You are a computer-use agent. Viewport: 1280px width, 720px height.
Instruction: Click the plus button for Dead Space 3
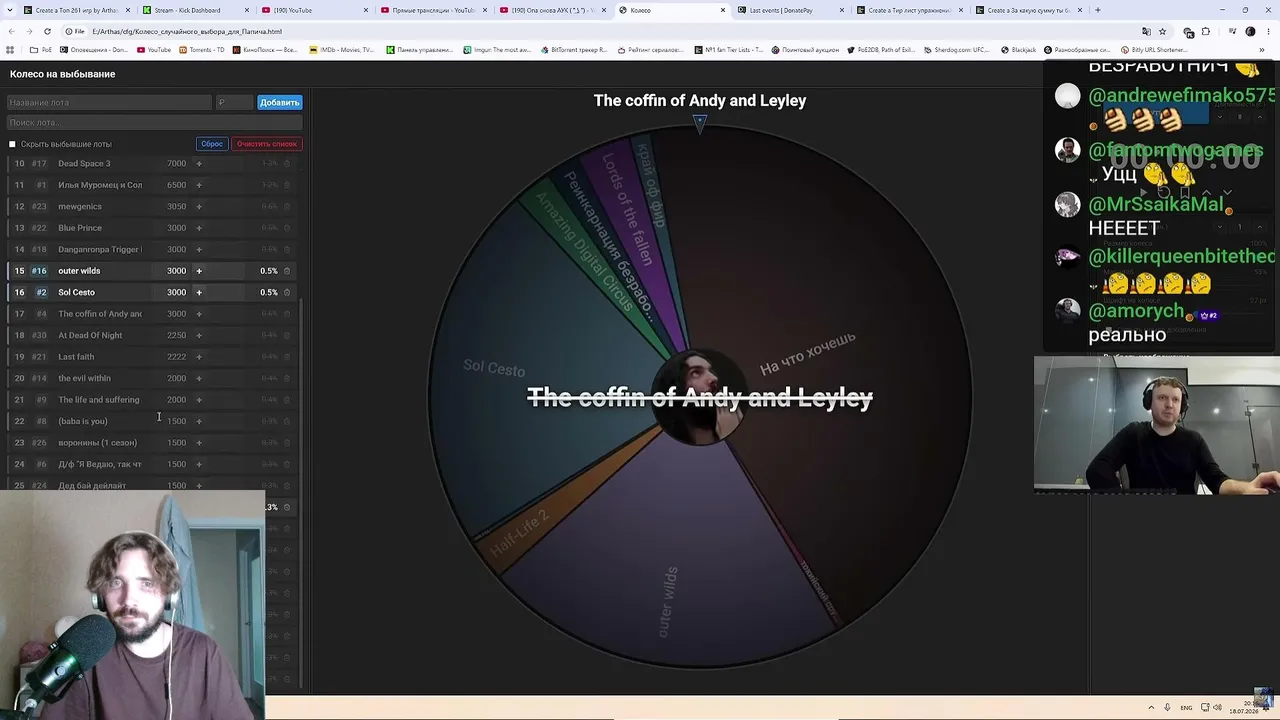[198, 164]
